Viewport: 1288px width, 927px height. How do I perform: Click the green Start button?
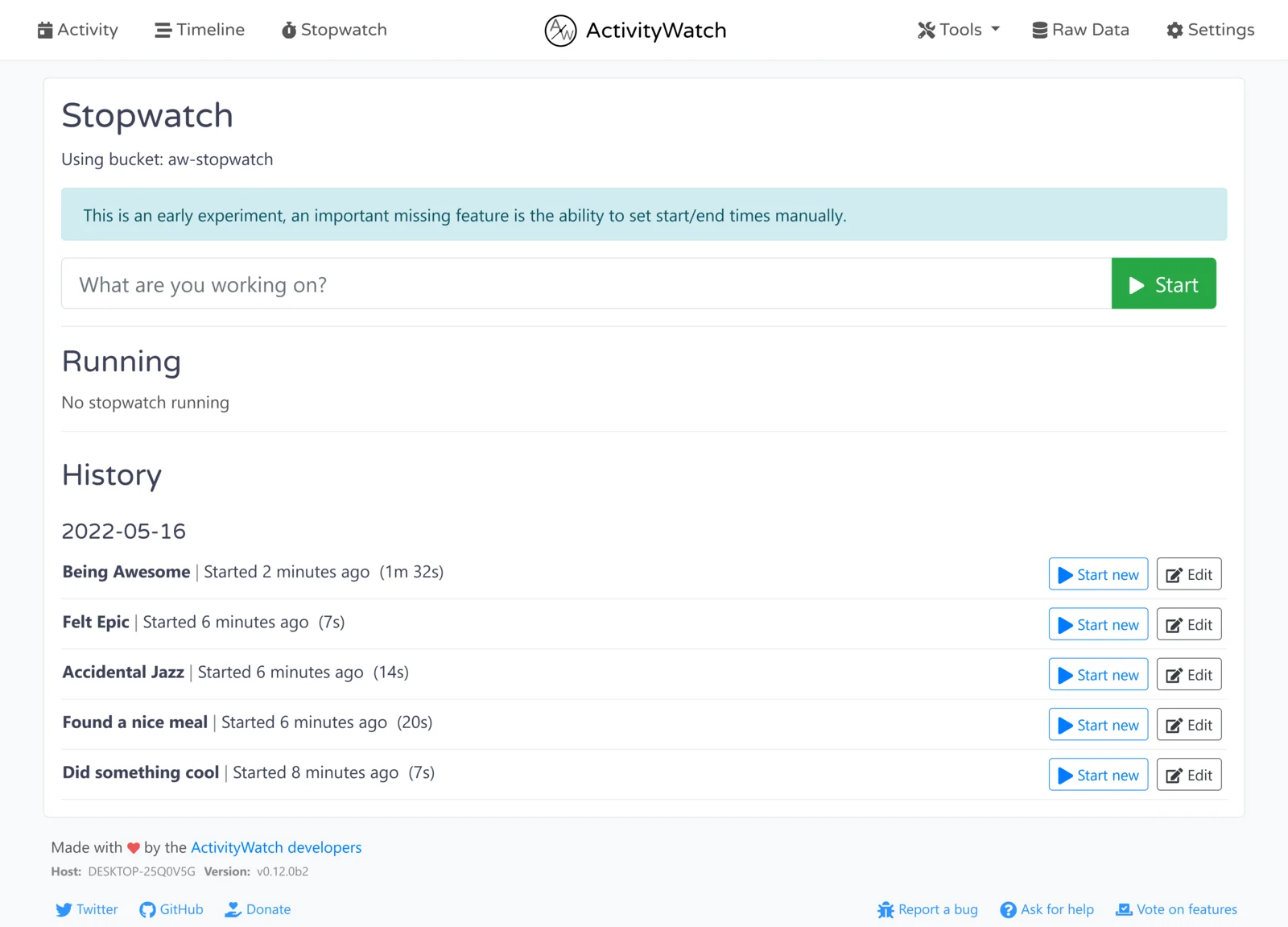(1164, 283)
